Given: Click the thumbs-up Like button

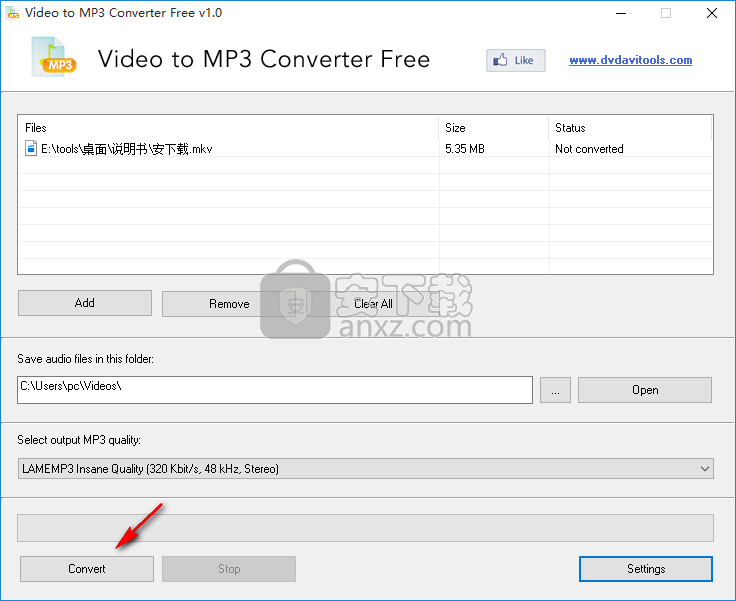Looking at the screenshot, I should (515, 60).
